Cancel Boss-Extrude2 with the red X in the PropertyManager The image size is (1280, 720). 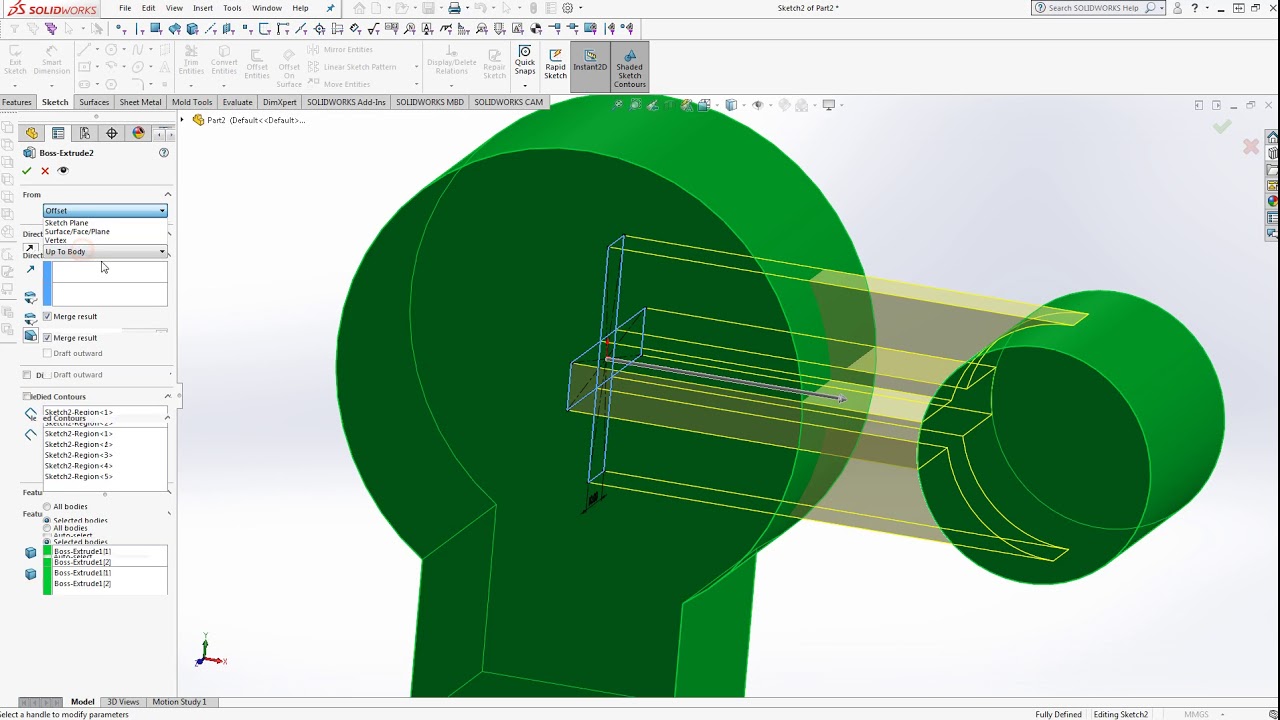[x=45, y=171]
